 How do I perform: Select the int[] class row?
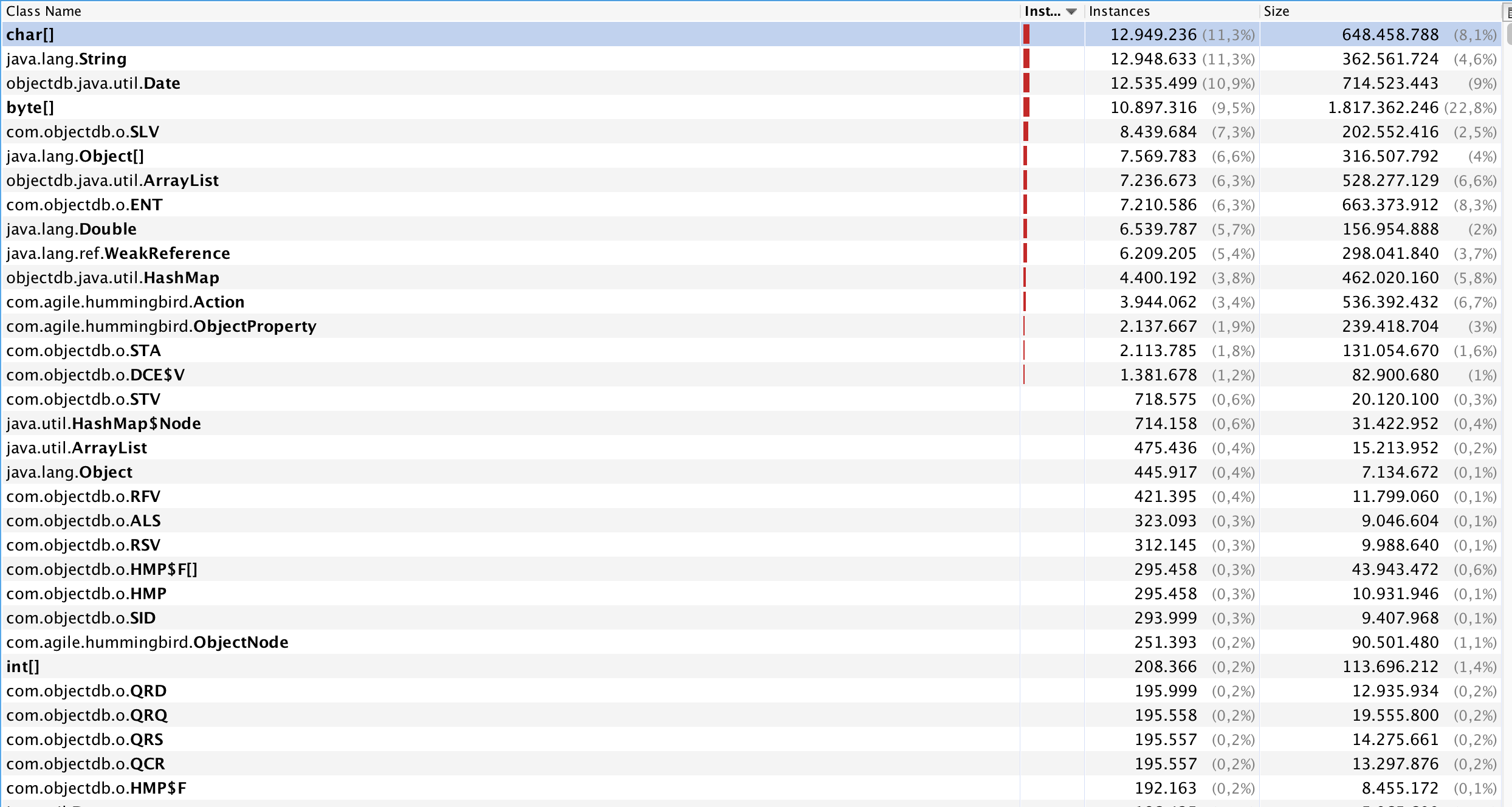tap(751, 667)
